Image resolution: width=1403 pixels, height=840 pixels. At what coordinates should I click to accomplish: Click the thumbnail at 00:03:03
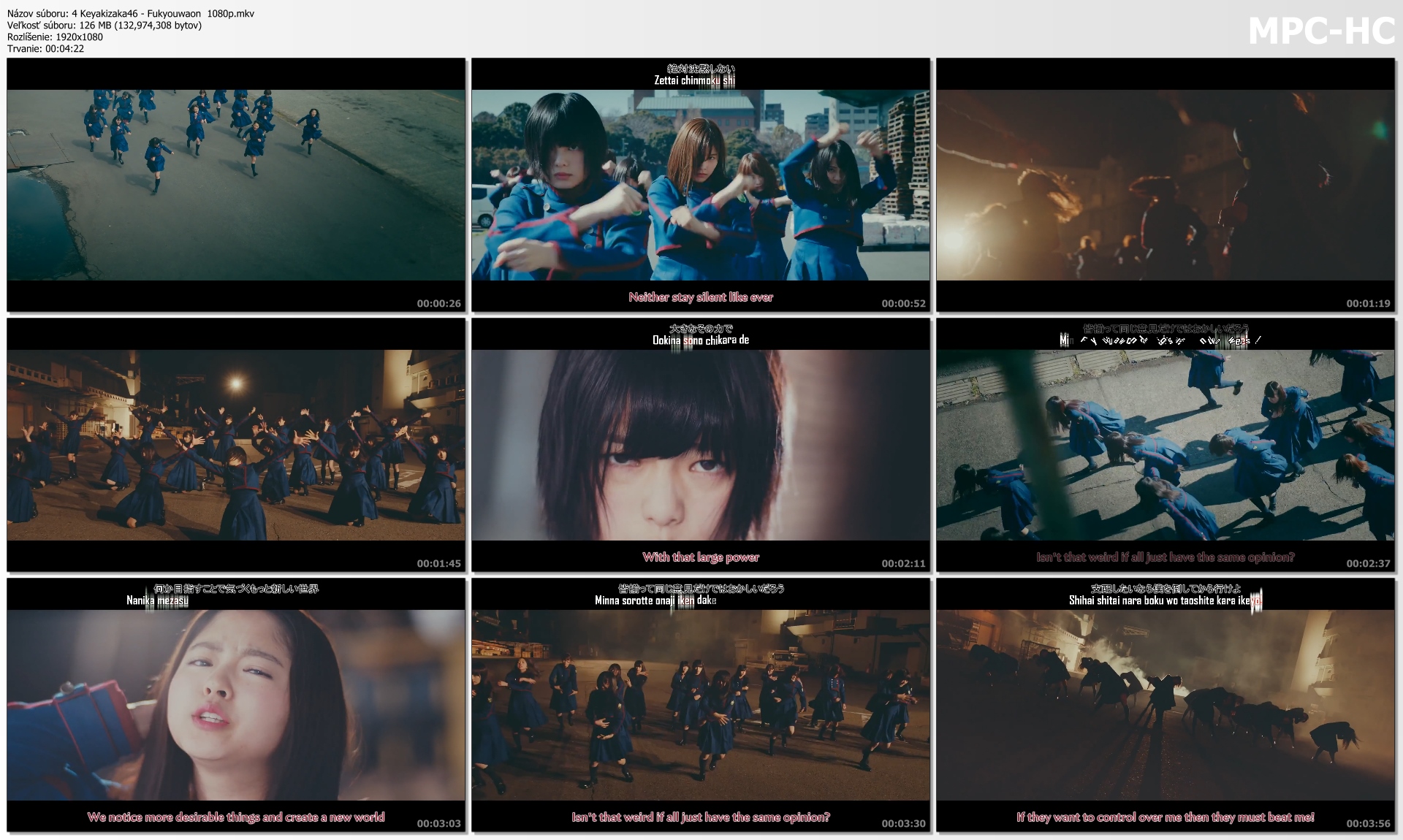(x=236, y=705)
